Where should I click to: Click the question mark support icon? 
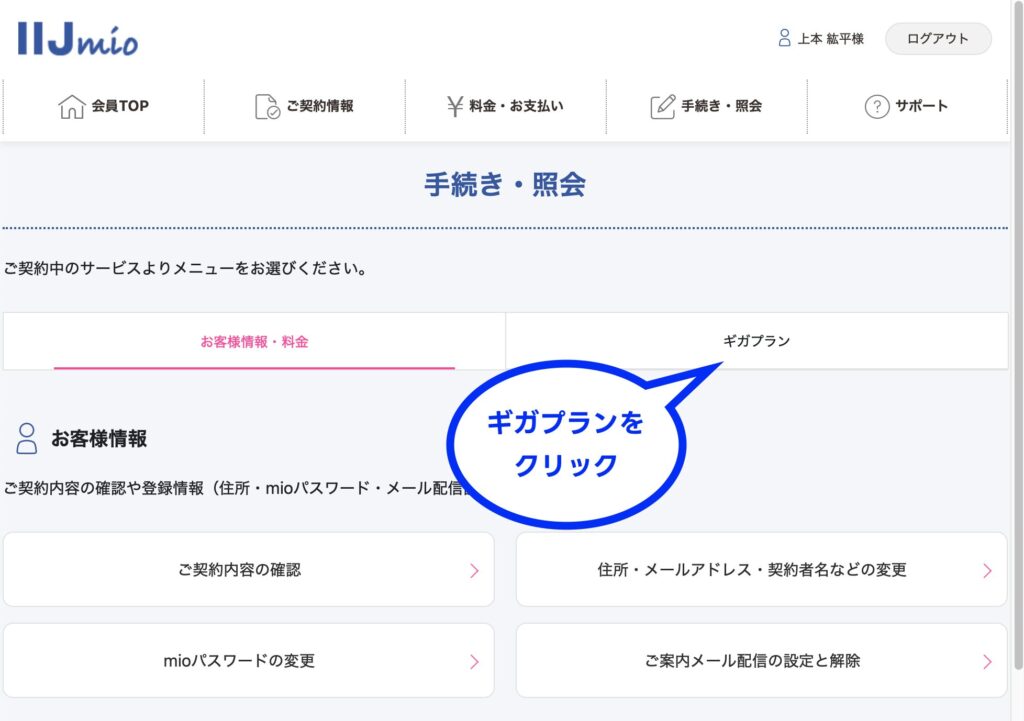pyautogui.click(x=876, y=106)
